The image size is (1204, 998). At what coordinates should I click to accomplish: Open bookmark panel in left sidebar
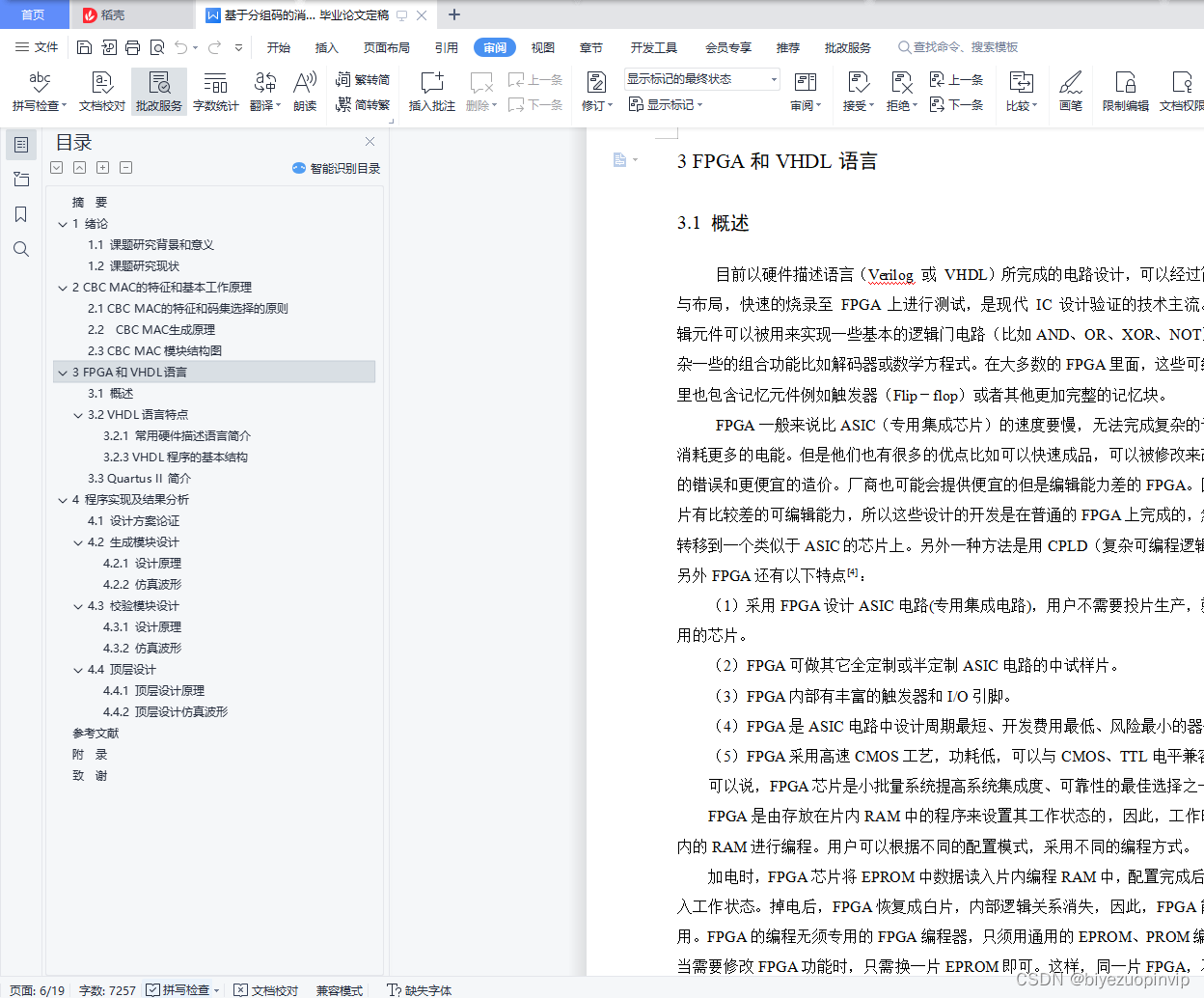click(x=21, y=214)
